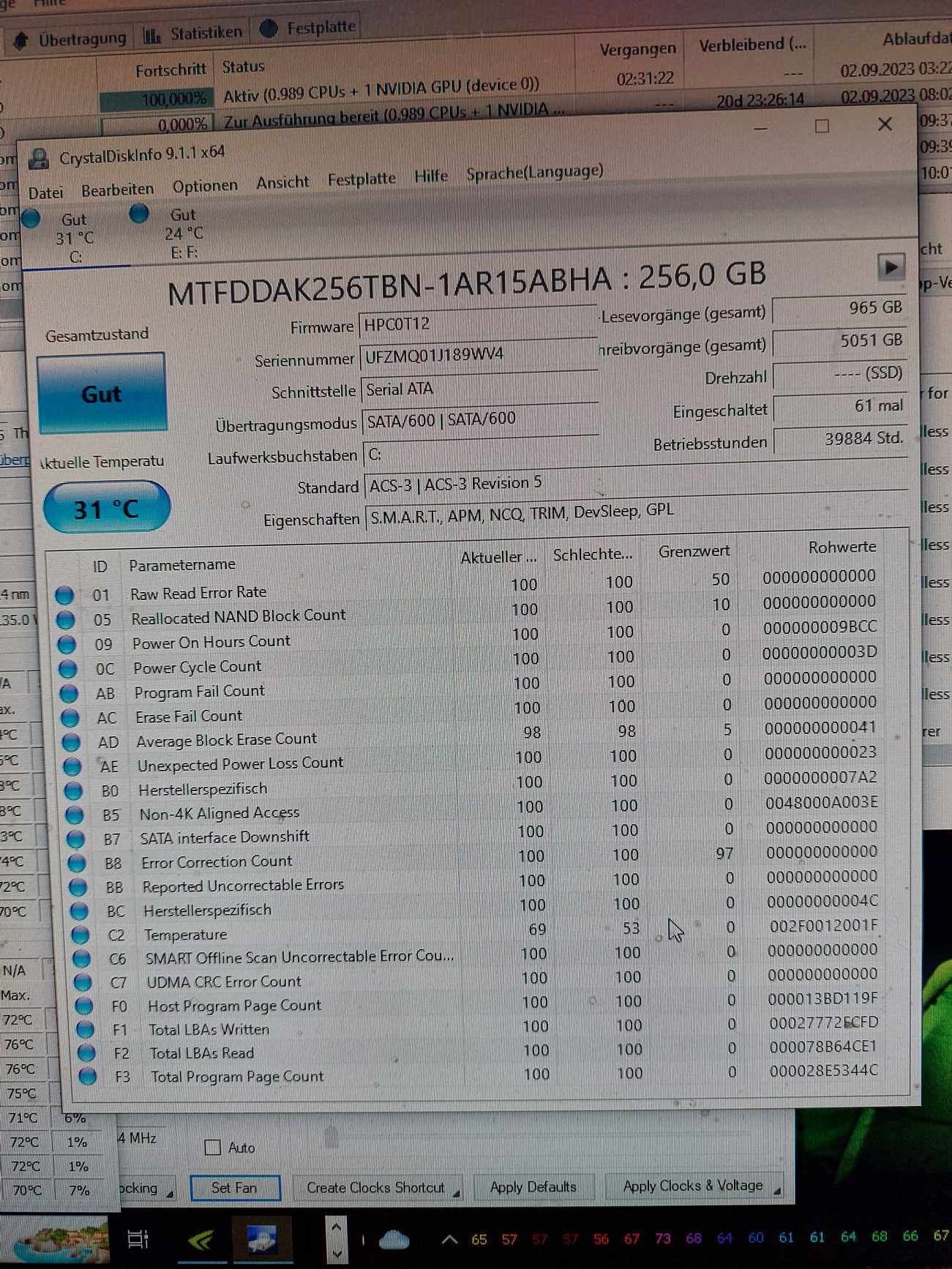Click status circle for Temperature row
Screen dimensions: 952x1269
click(80, 935)
